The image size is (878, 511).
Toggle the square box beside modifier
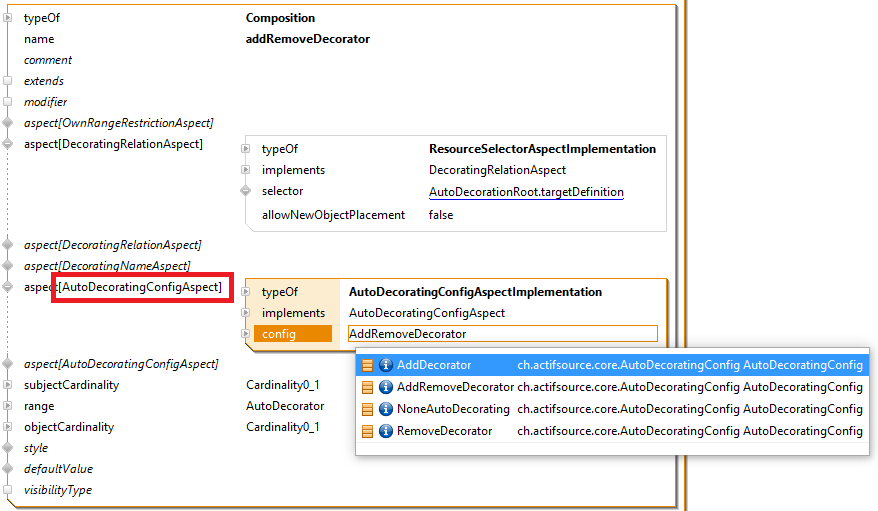8,102
